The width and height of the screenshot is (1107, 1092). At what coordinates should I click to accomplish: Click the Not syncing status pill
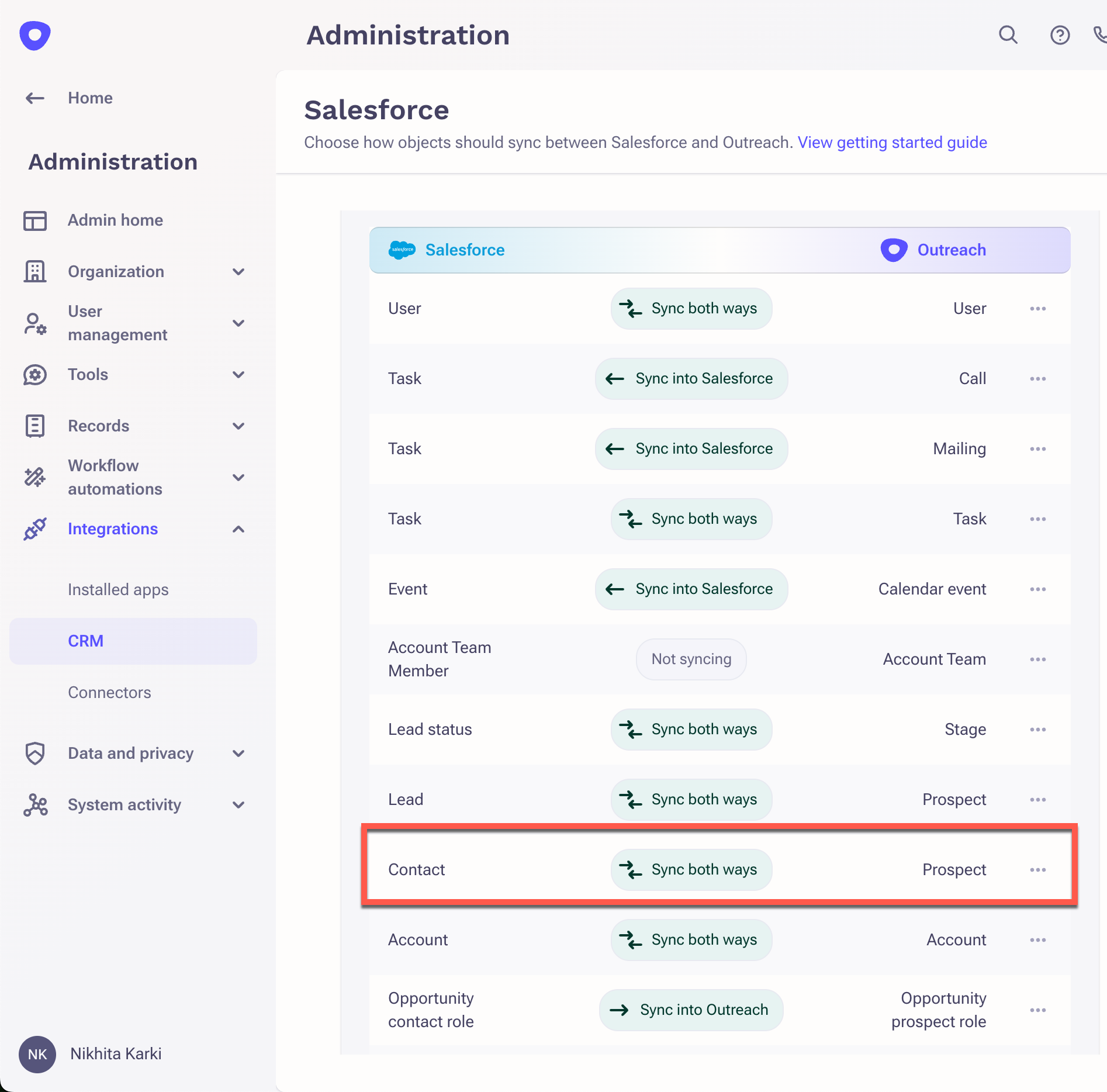[691, 659]
